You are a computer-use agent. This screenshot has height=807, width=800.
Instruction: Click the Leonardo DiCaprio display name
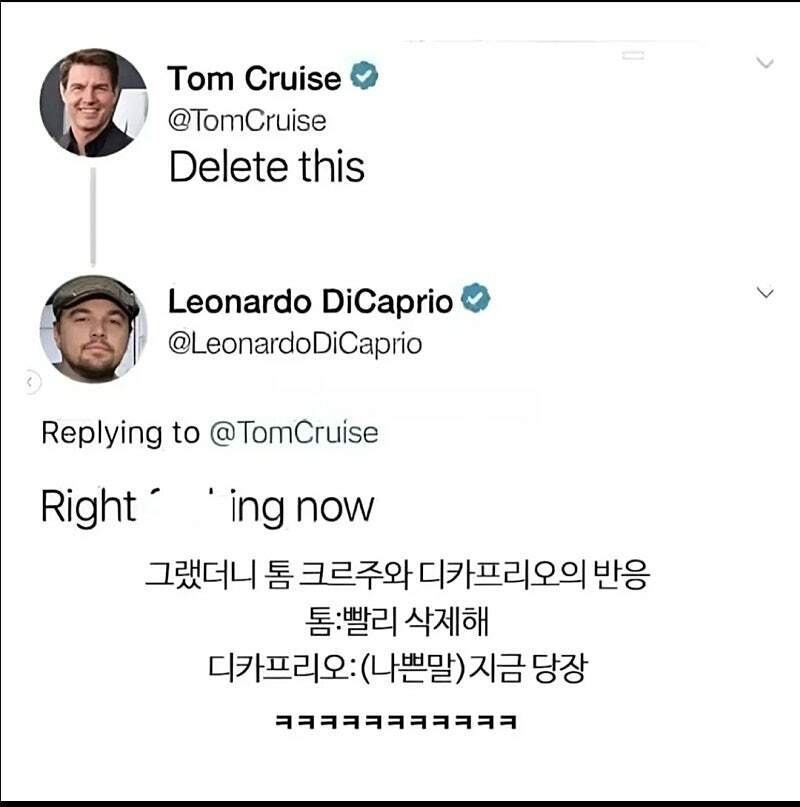310,301
